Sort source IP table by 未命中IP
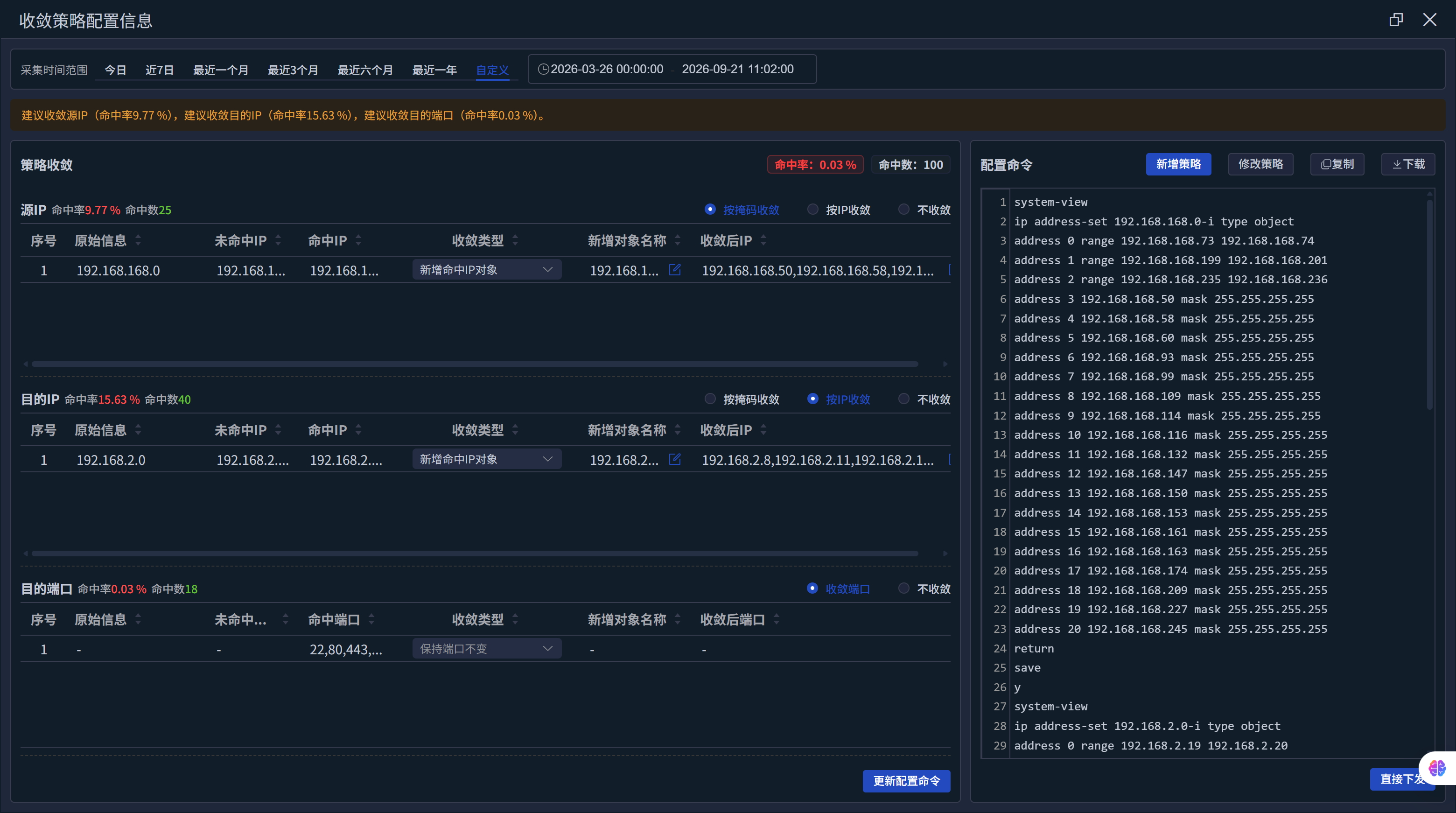1456x813 pixels. pos(278,240)
